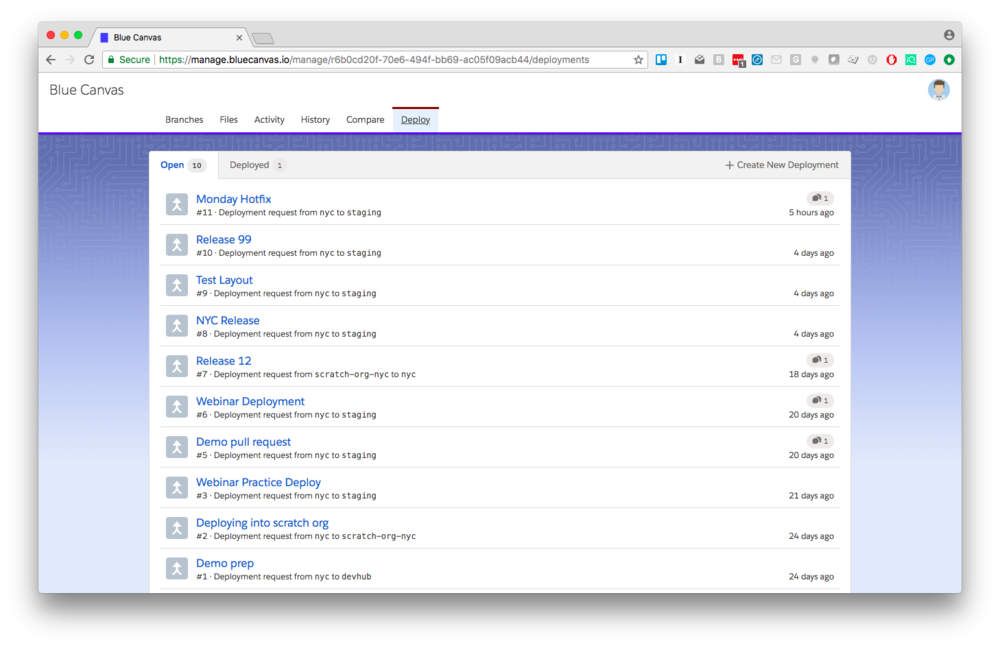
Task: Go to the Compare tab
Action: pyautogui.click(x=365, y=120)
